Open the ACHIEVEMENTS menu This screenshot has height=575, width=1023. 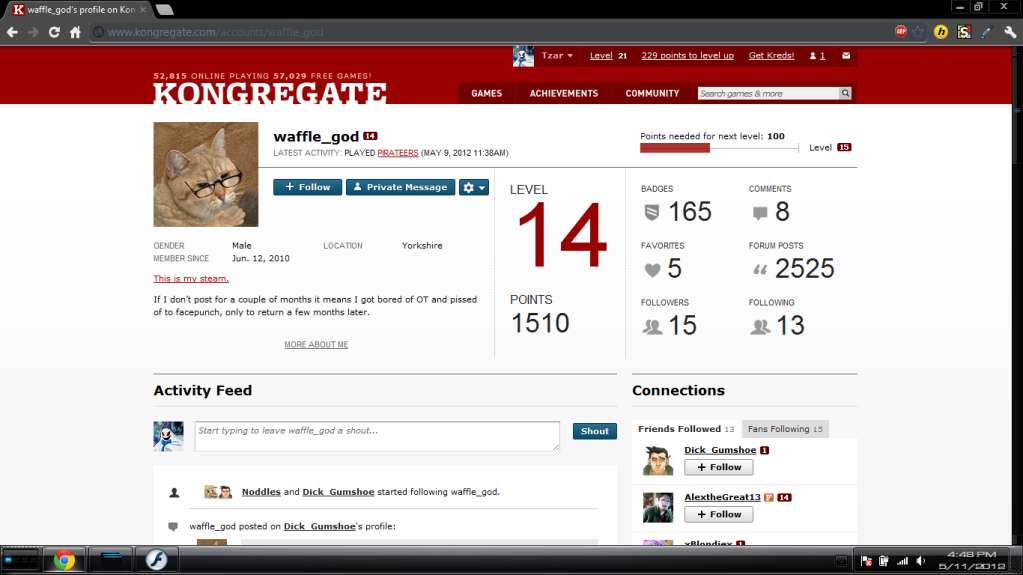[x=564, y=93]
